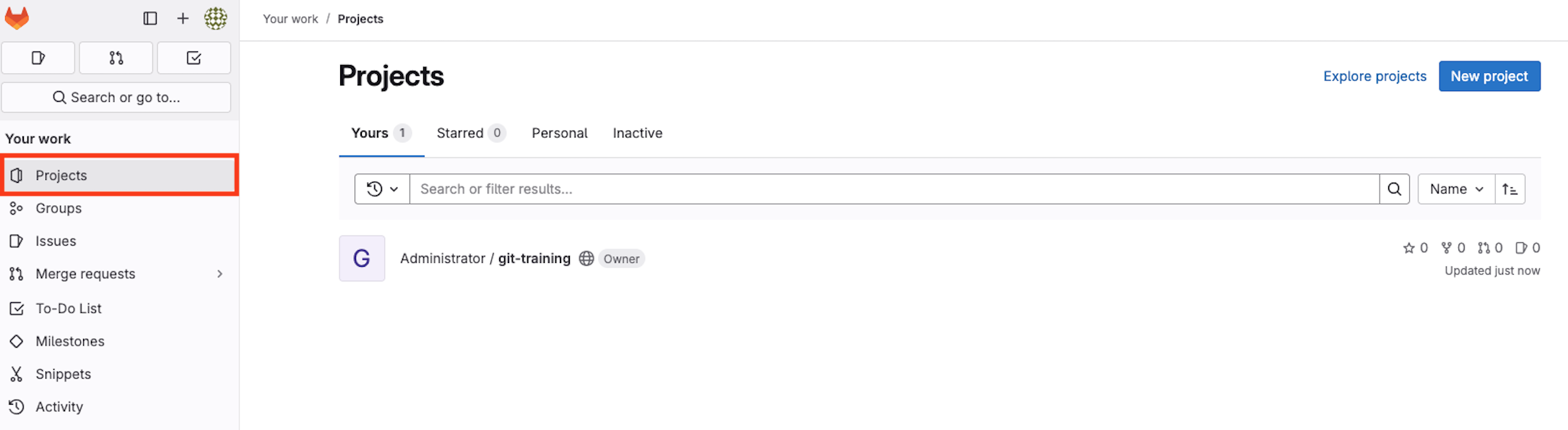
Task: Open the user avatar menu
Action: click(215, 19)
